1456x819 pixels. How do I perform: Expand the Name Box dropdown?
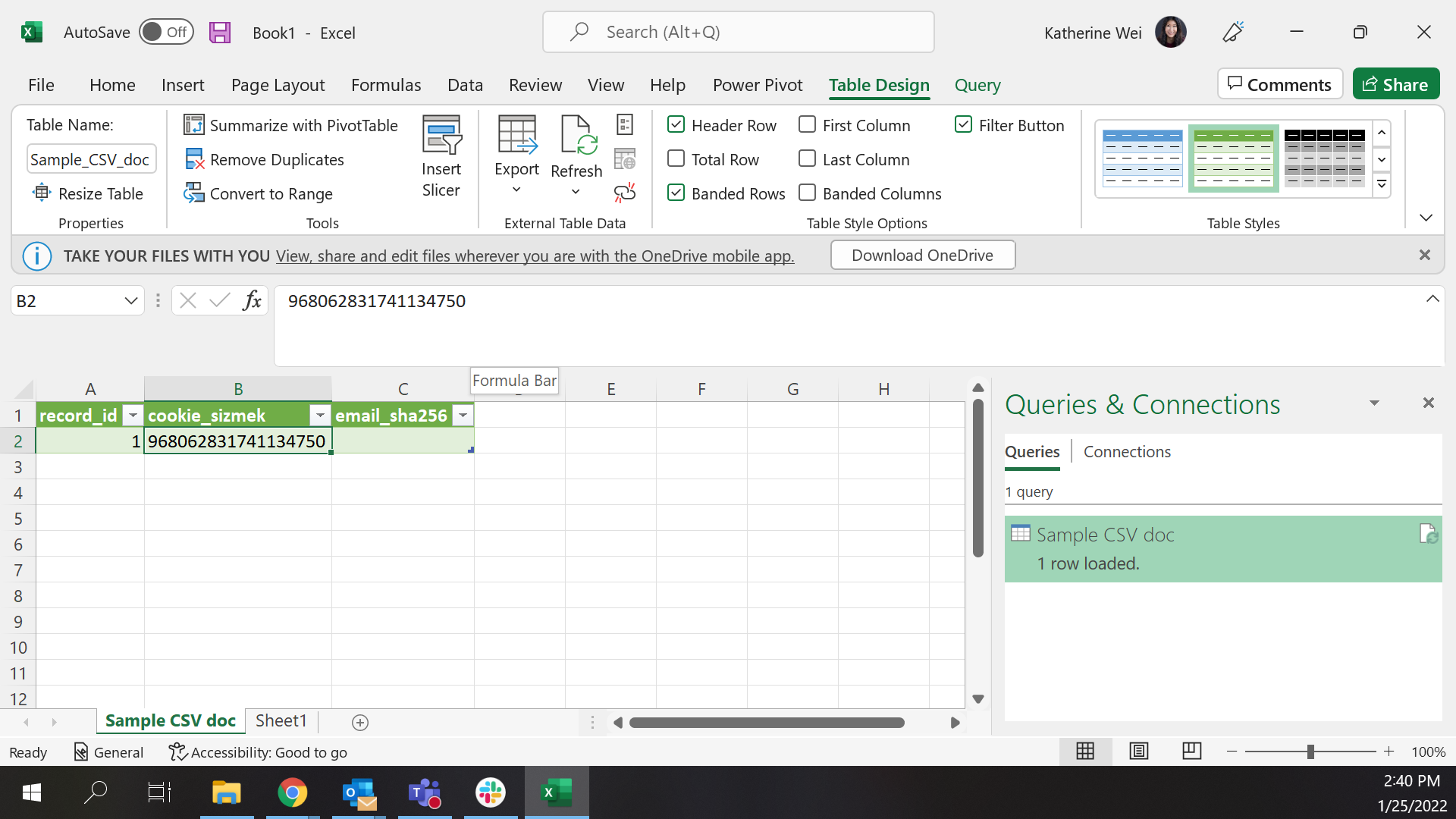pyautogui.click(x=130, y=301)
